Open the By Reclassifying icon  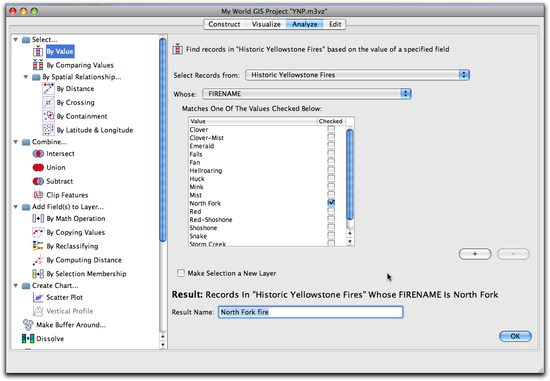click(x=38, y=246)
